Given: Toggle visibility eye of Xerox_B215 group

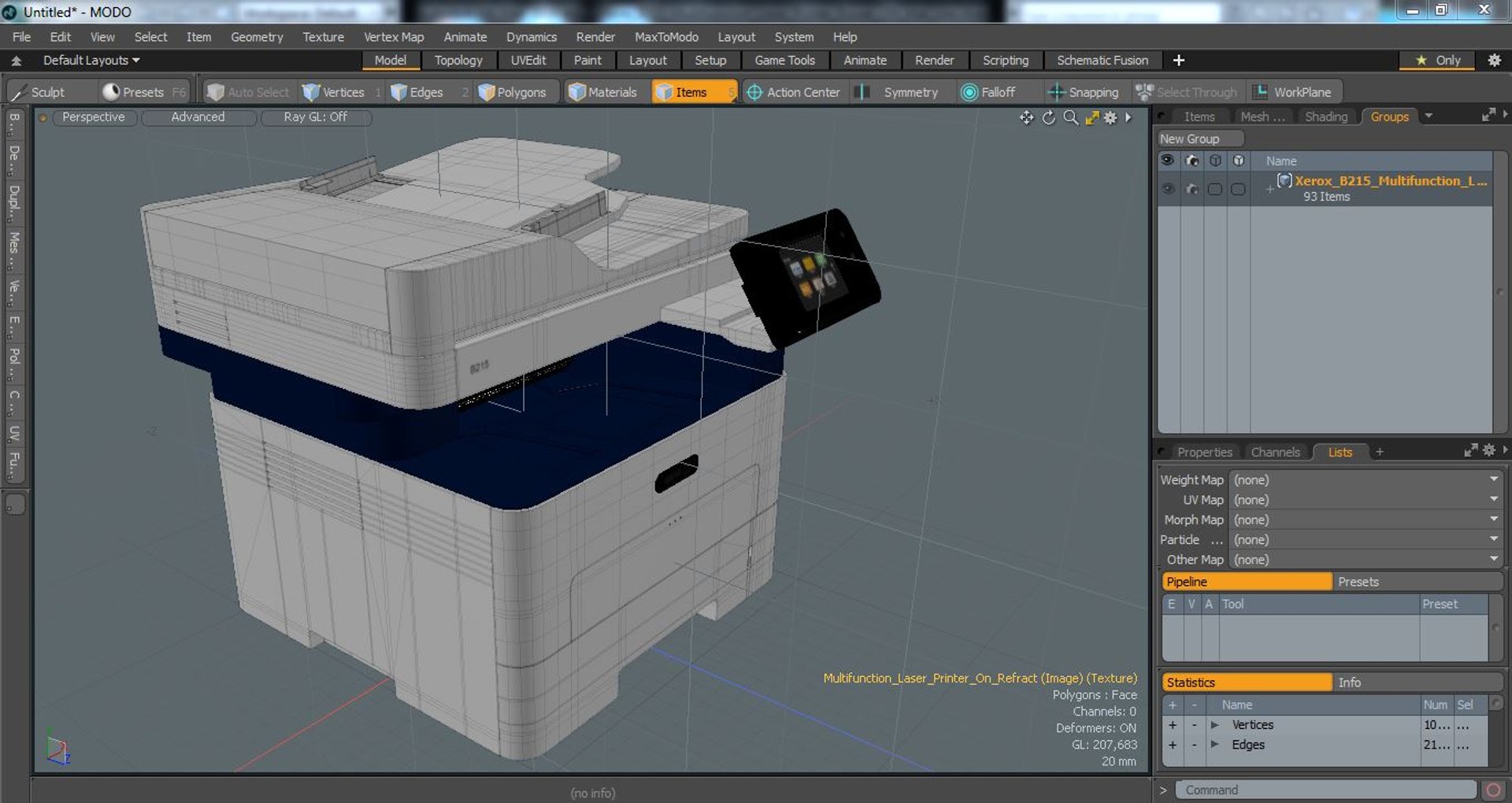Looking at the screenshot, I should pyautogui.click(x=1168, y=189).
